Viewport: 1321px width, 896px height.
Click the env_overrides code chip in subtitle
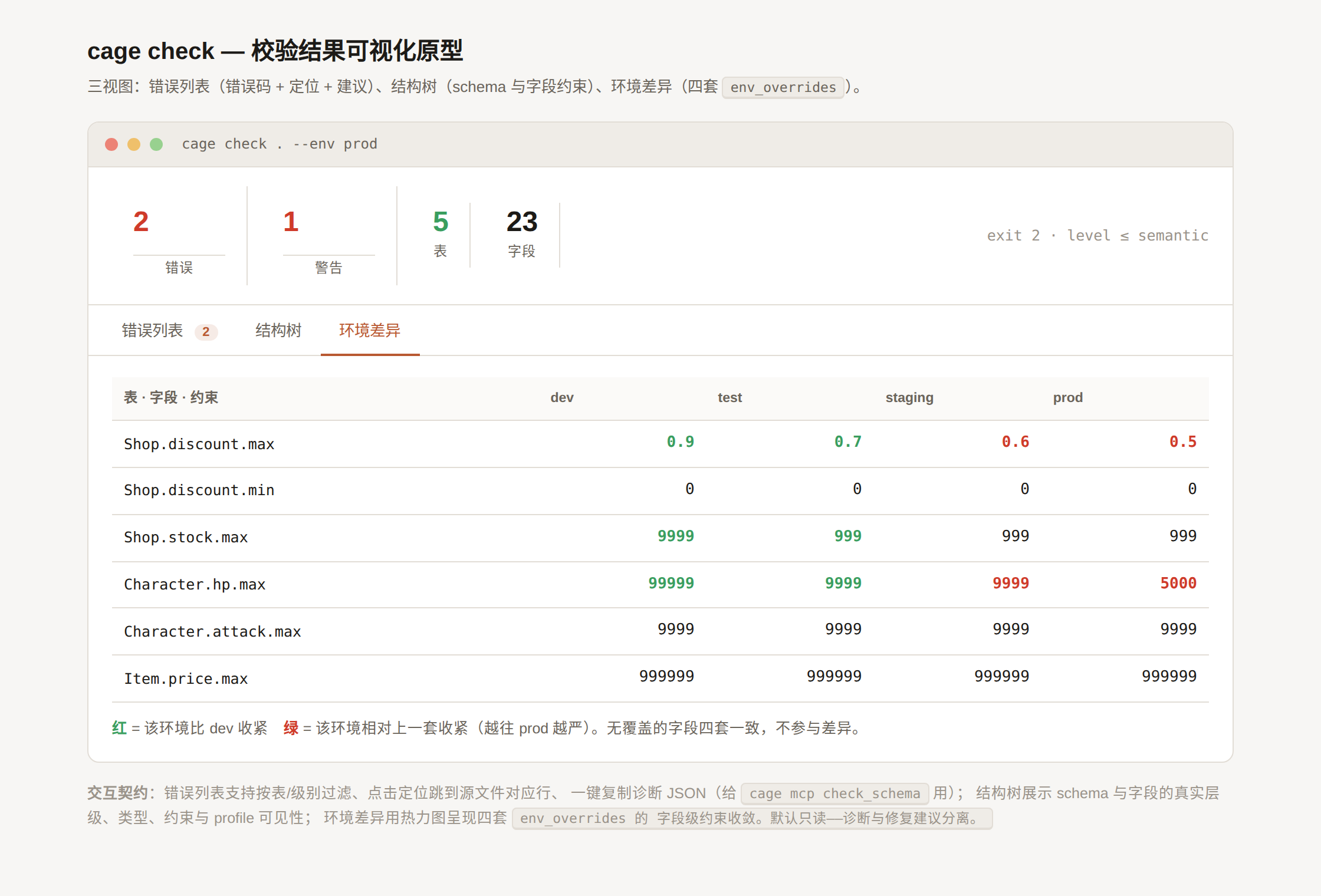click(783, 87)
